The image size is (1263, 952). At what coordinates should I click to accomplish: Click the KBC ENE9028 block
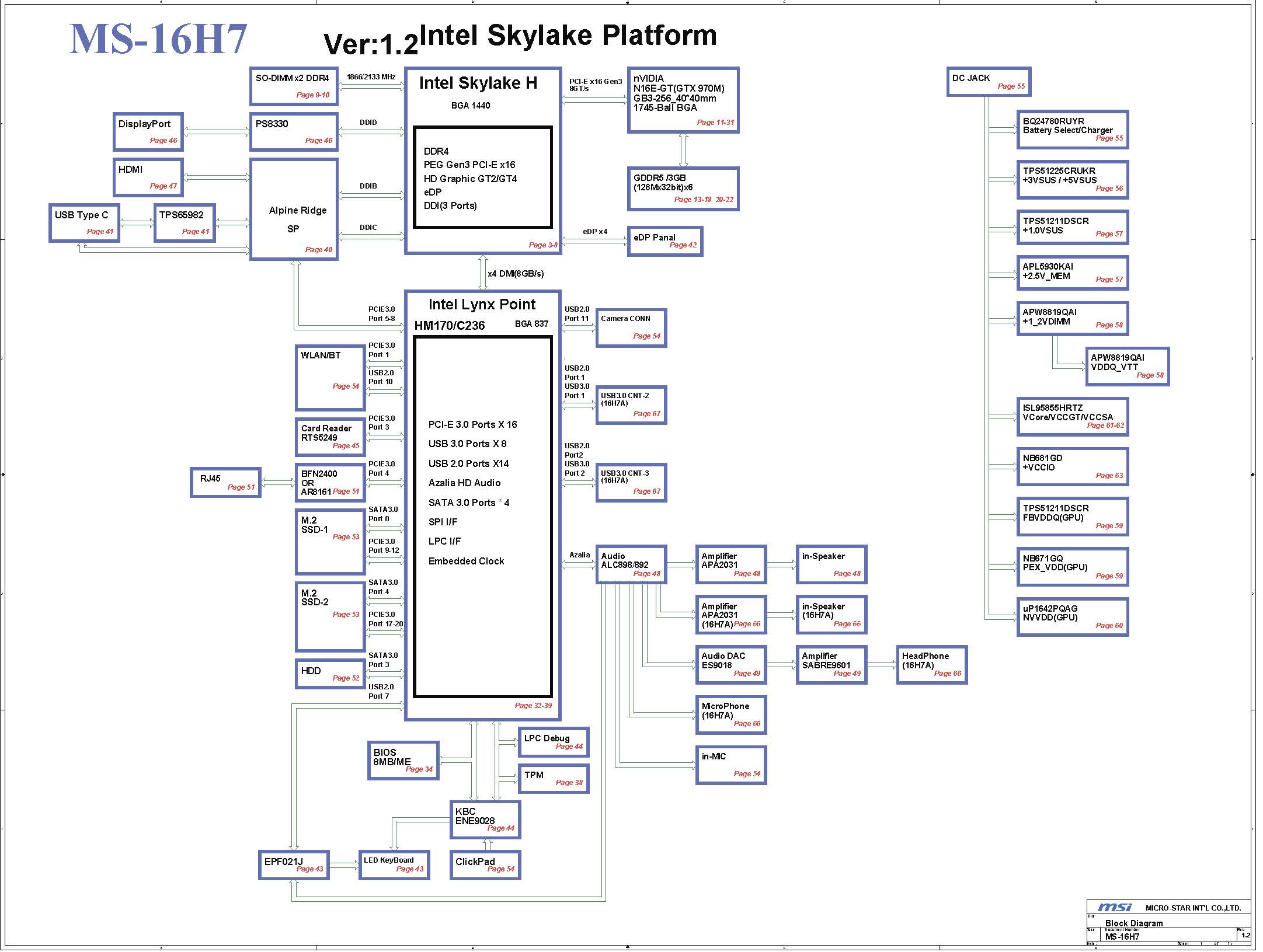coord(485,820)
